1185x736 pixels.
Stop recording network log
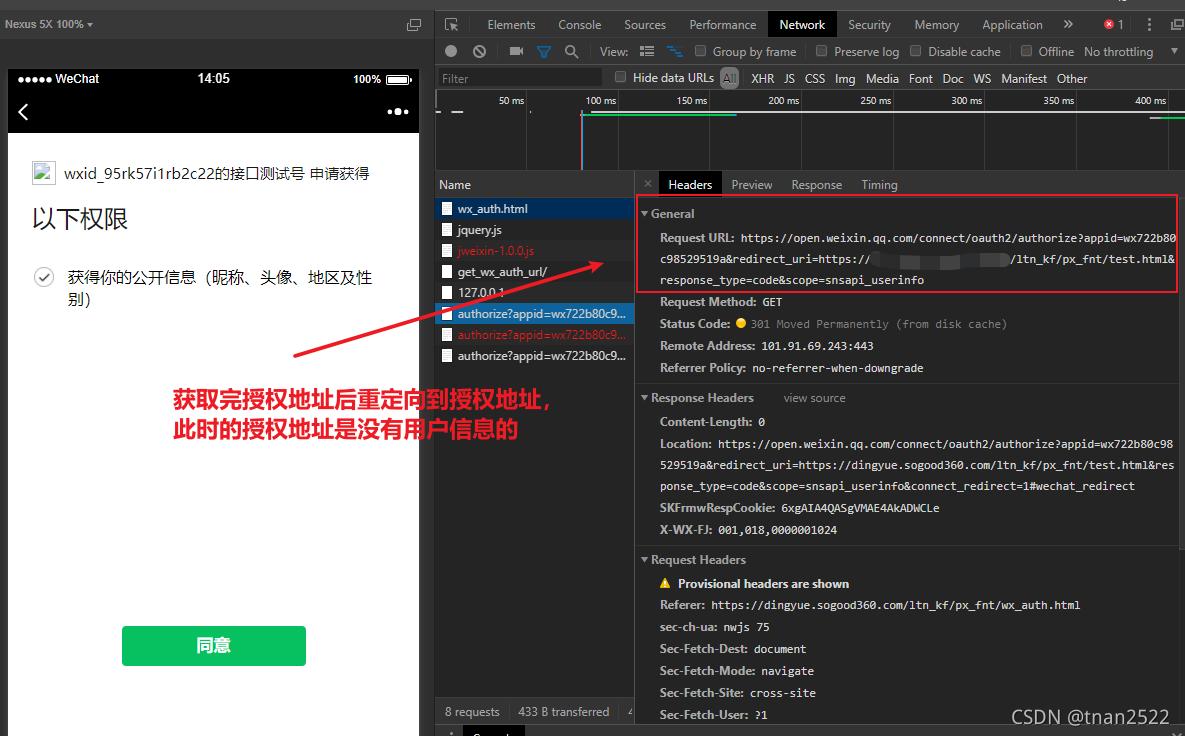pyautogui.click(x=451, y=51)
